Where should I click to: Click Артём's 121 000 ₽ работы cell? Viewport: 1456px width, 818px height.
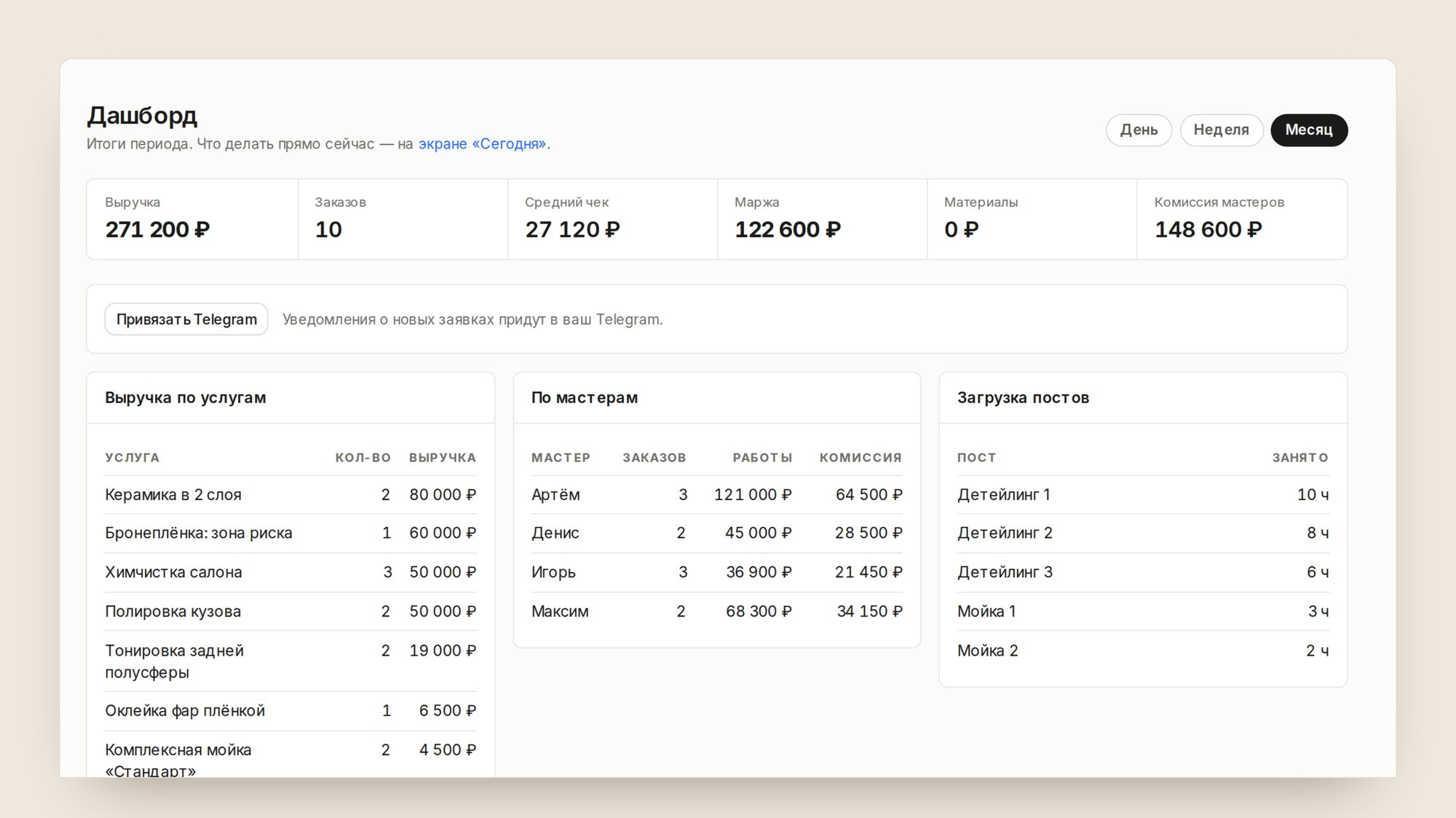(753, 495)
